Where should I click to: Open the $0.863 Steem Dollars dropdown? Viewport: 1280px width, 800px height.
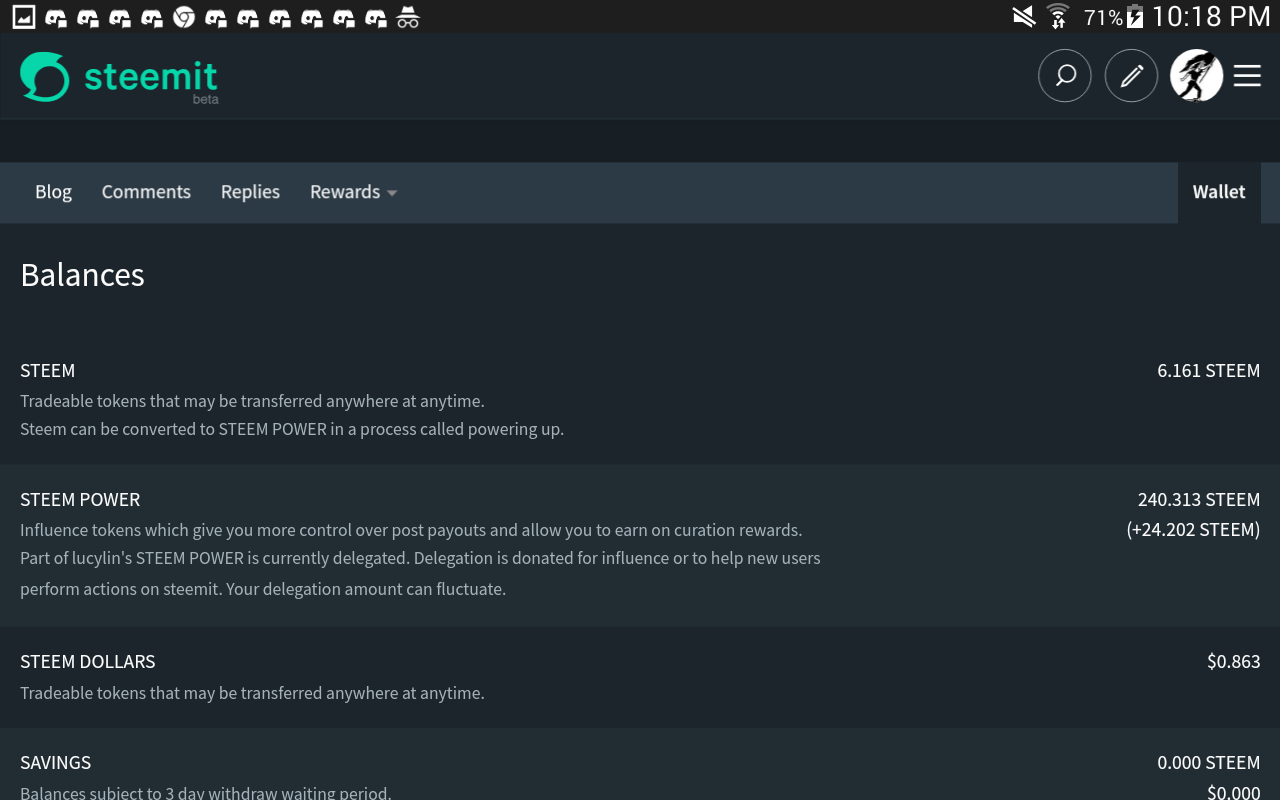(x=1233, y=662)
